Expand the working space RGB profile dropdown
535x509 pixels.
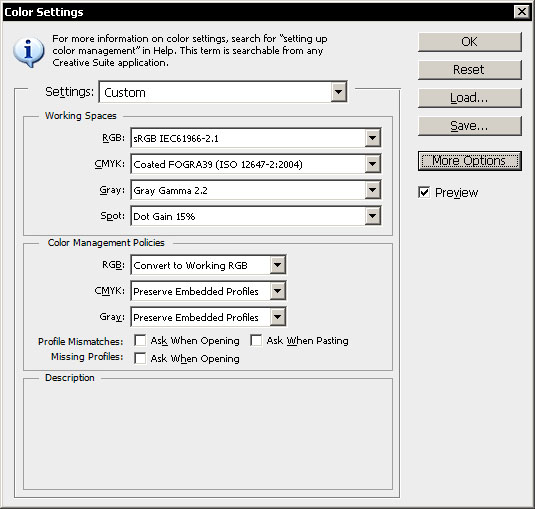(372, 138)
